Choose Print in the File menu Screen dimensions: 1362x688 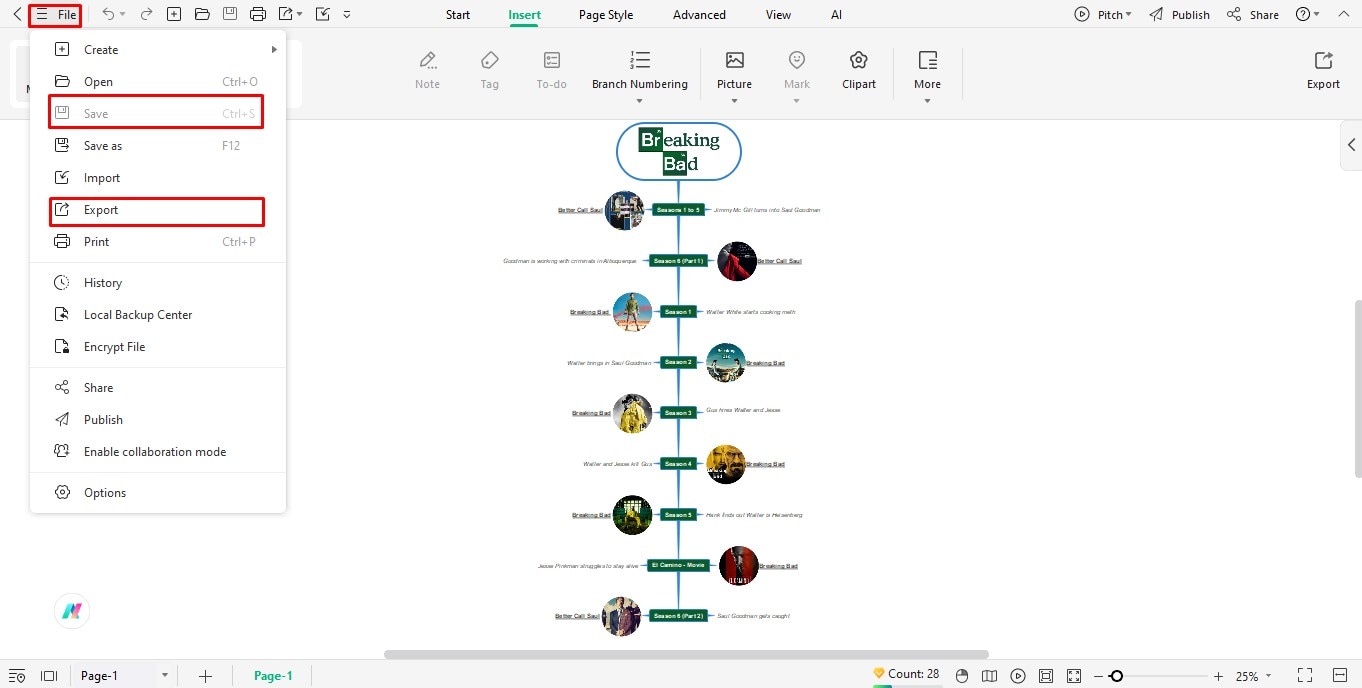click(158, 242)
